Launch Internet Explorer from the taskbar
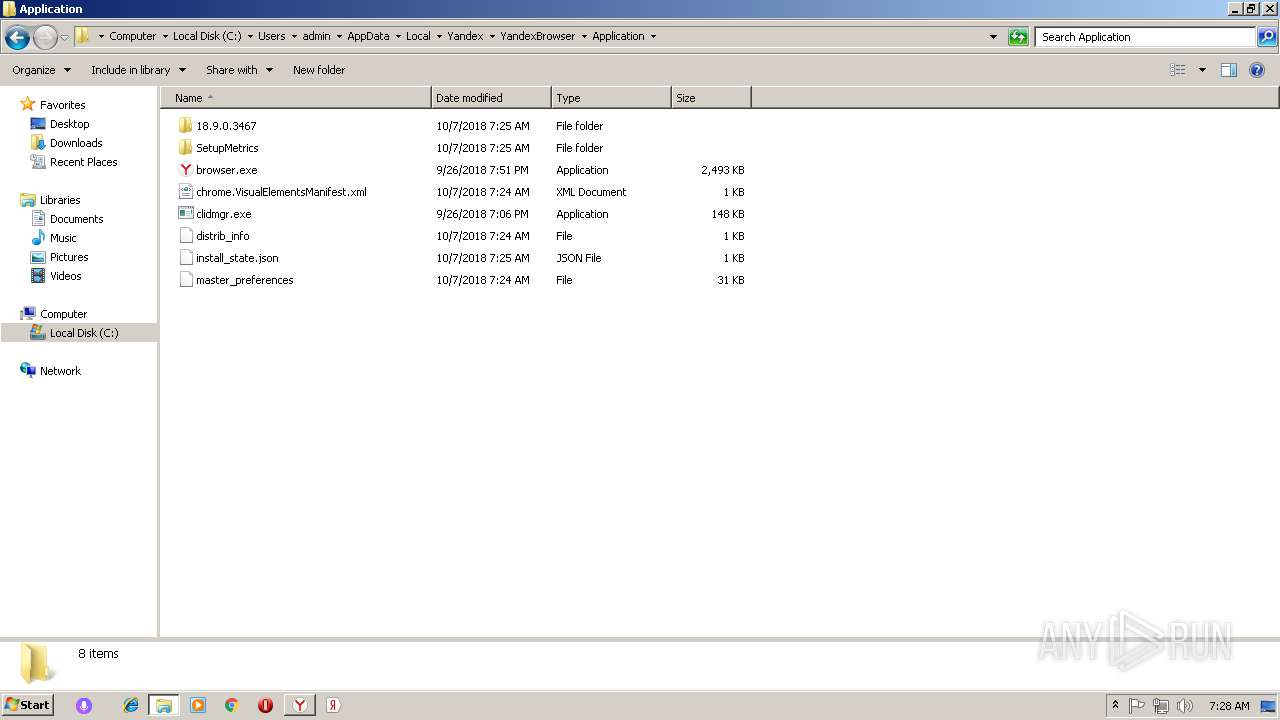 click(131, 705)
